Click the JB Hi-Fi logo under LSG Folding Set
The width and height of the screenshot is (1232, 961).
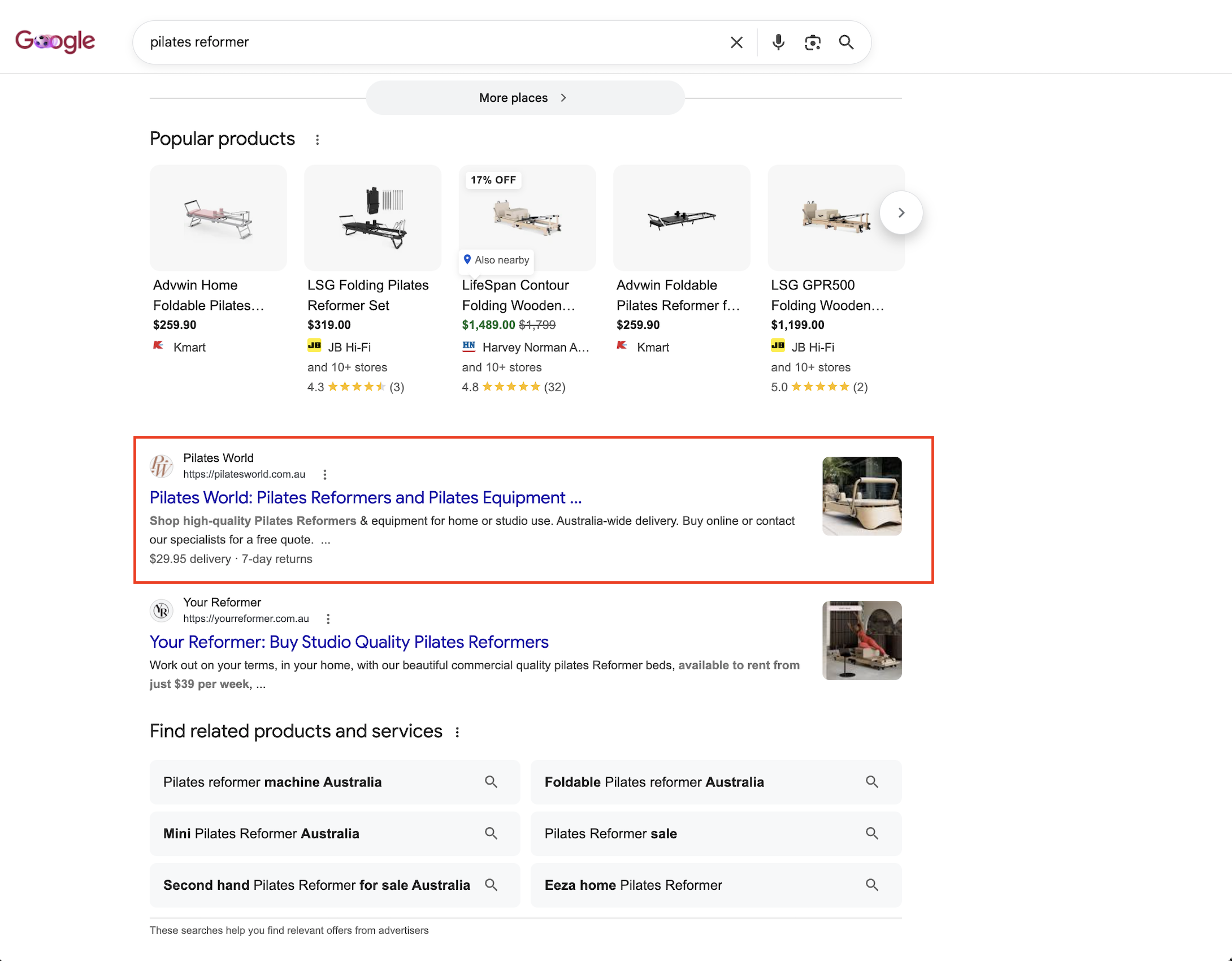point(314,345)
